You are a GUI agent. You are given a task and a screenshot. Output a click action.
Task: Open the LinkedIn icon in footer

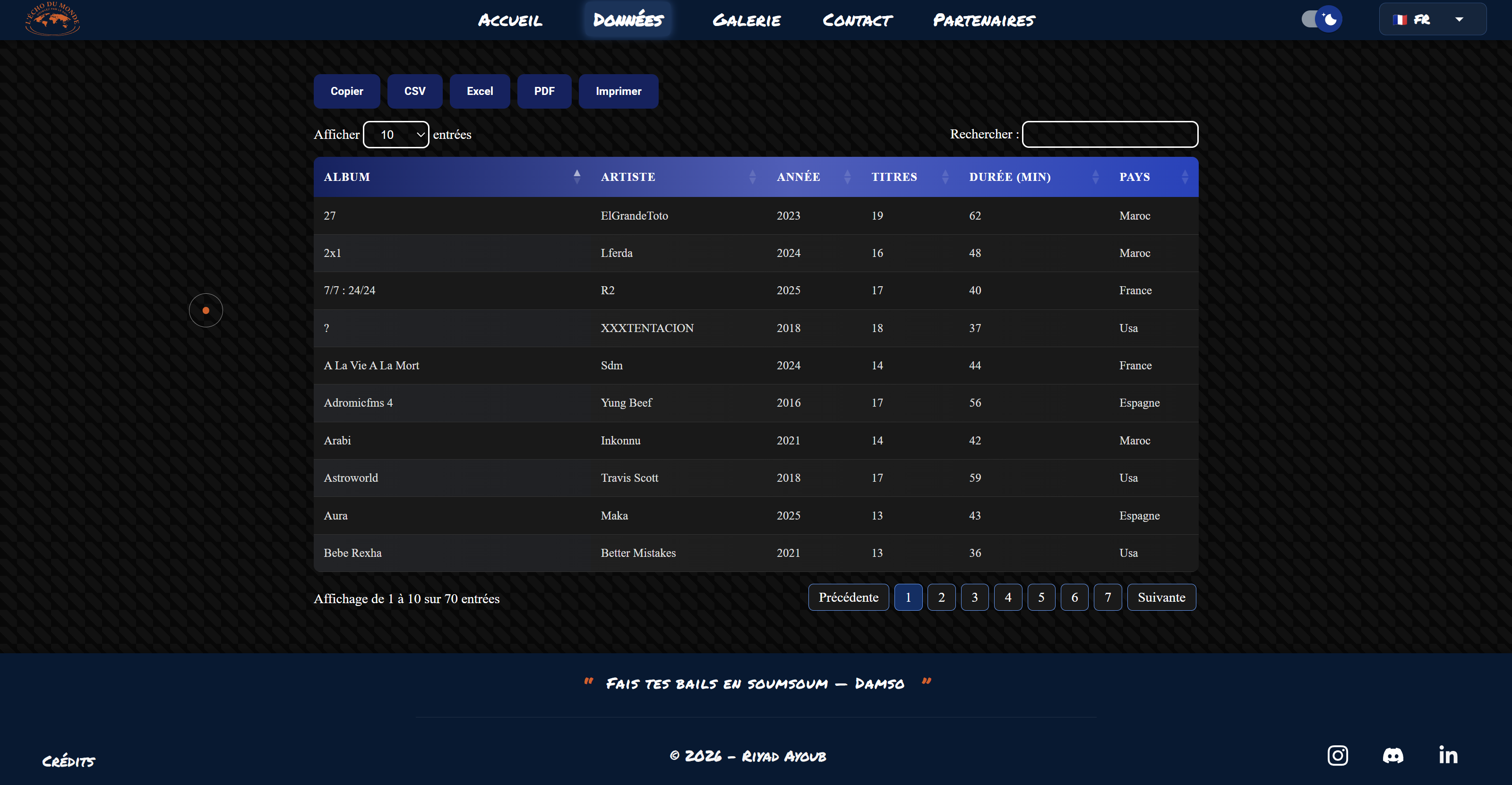pyautogui.click(x=1447, y=755)
